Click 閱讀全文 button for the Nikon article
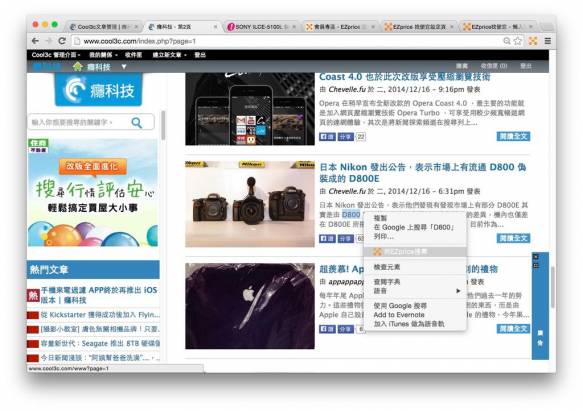This screenshot has height=411, width=583. click(x=513, y=238)
